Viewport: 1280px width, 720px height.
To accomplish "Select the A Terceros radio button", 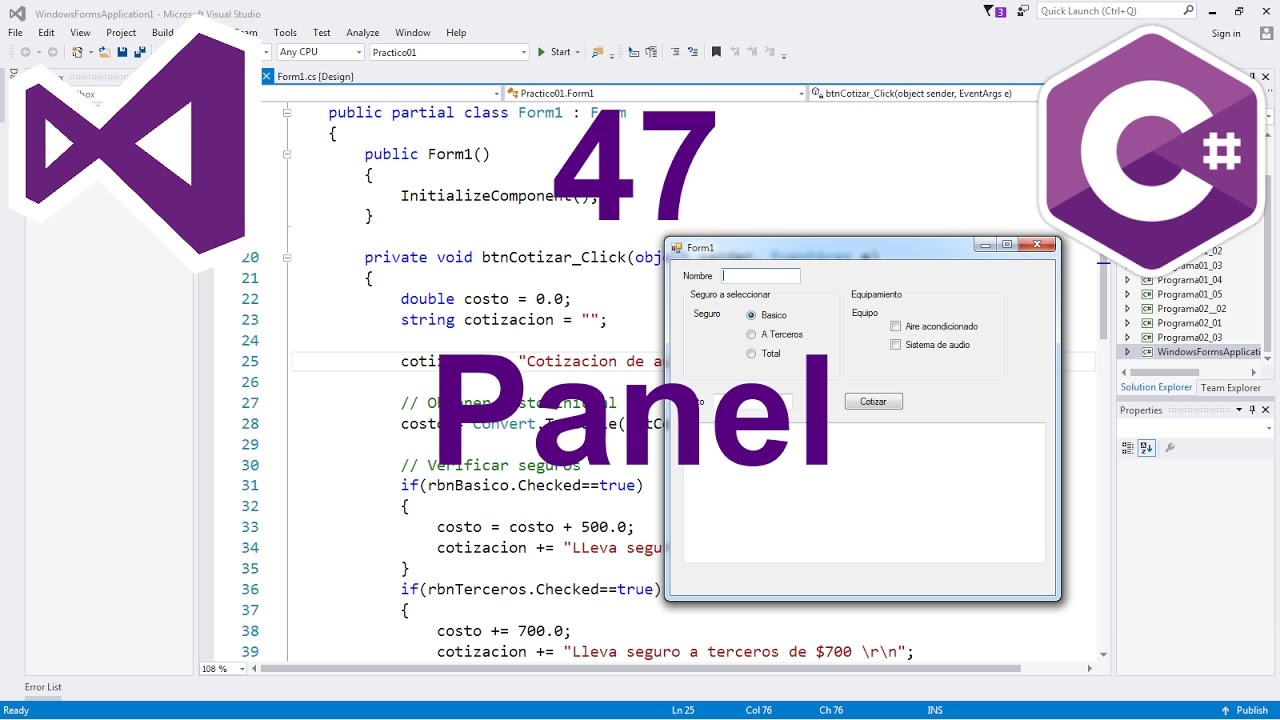I will click(x=751, y=334).
